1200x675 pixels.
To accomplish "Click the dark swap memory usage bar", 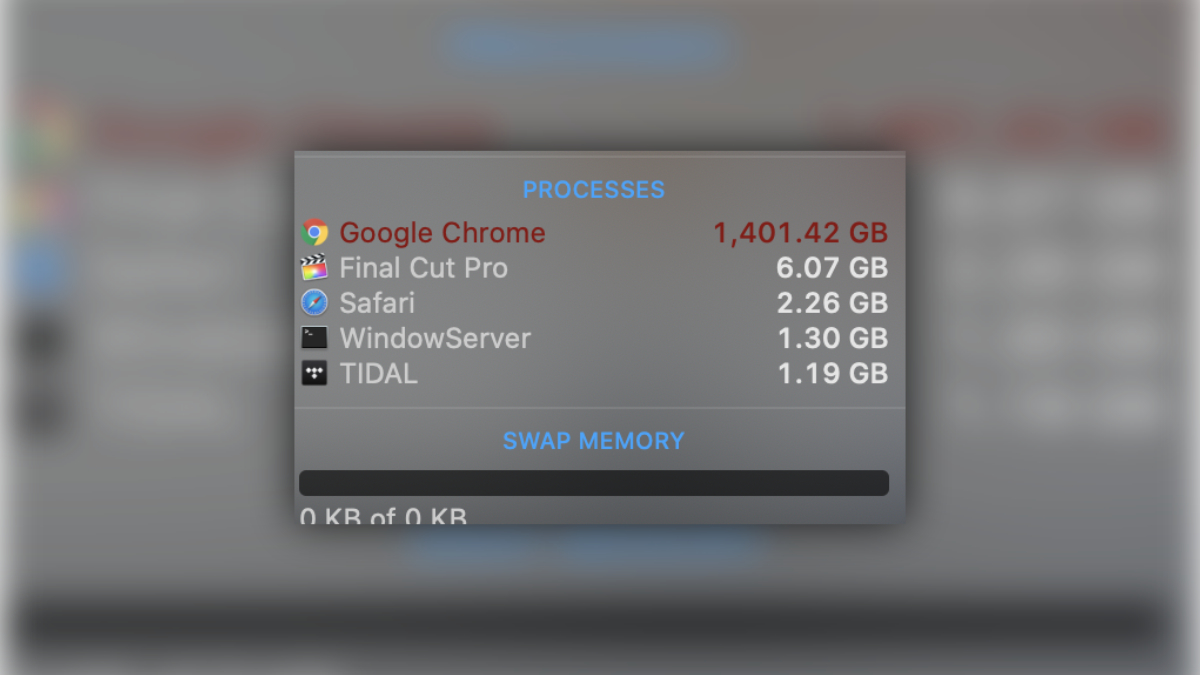I will click(x=594, y=483).
